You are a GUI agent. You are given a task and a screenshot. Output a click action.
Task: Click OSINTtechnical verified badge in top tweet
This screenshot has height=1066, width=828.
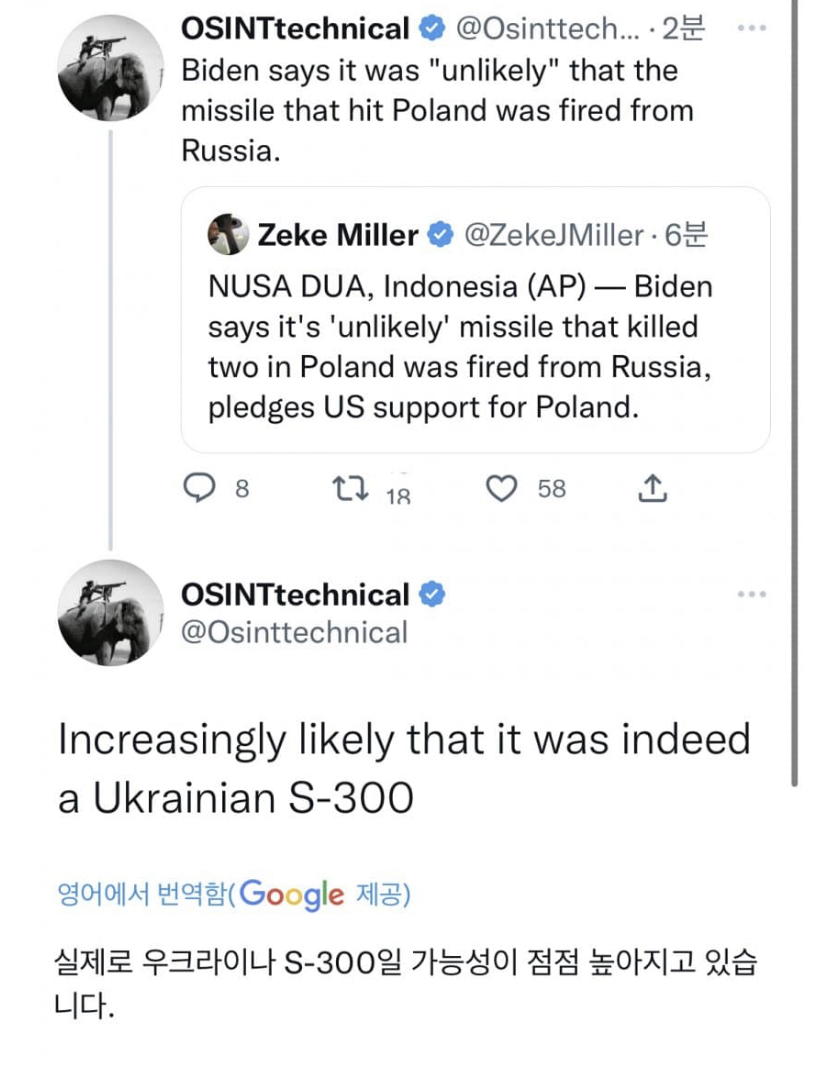(x=432, y=29)
